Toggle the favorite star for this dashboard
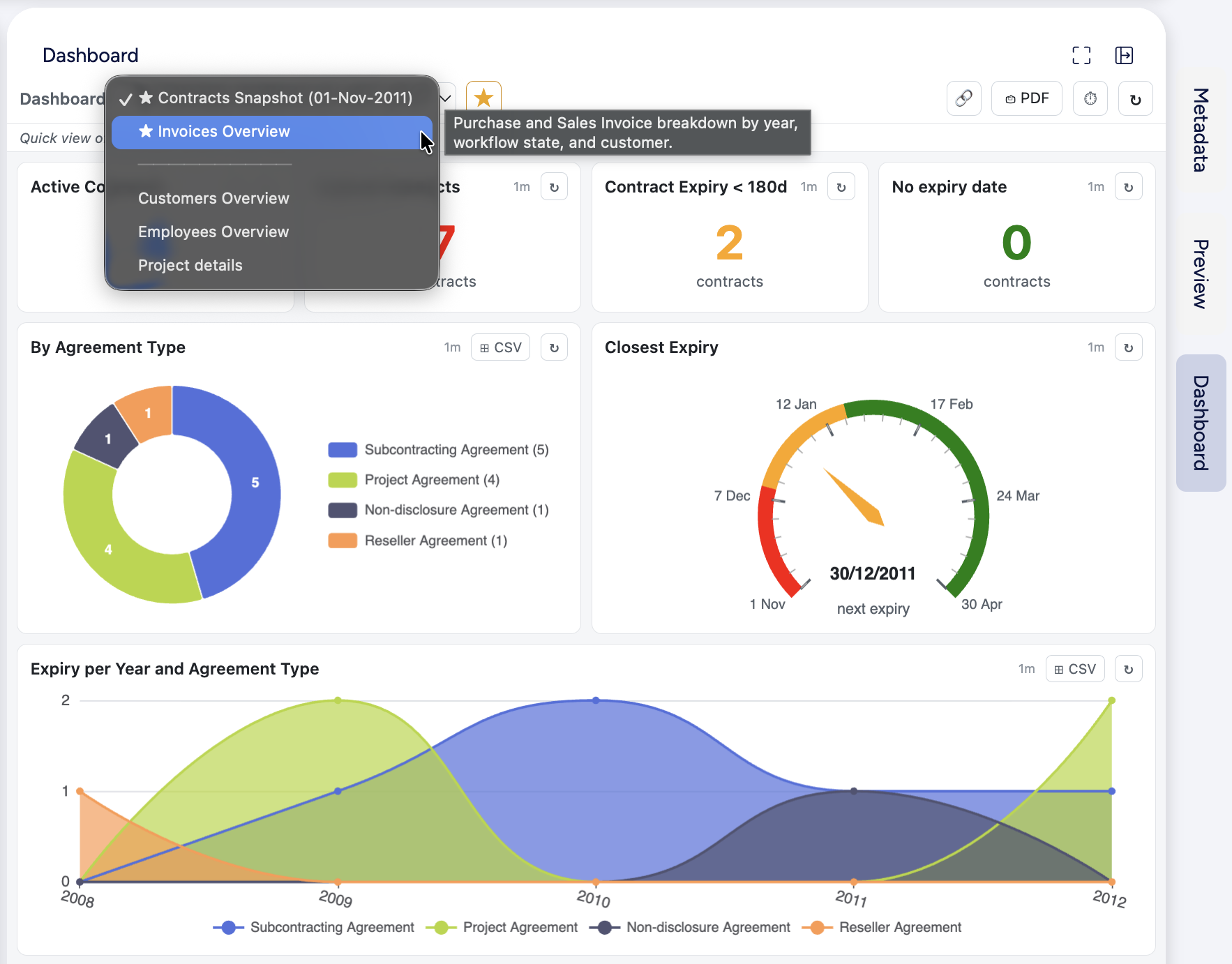 pos(483,98)
